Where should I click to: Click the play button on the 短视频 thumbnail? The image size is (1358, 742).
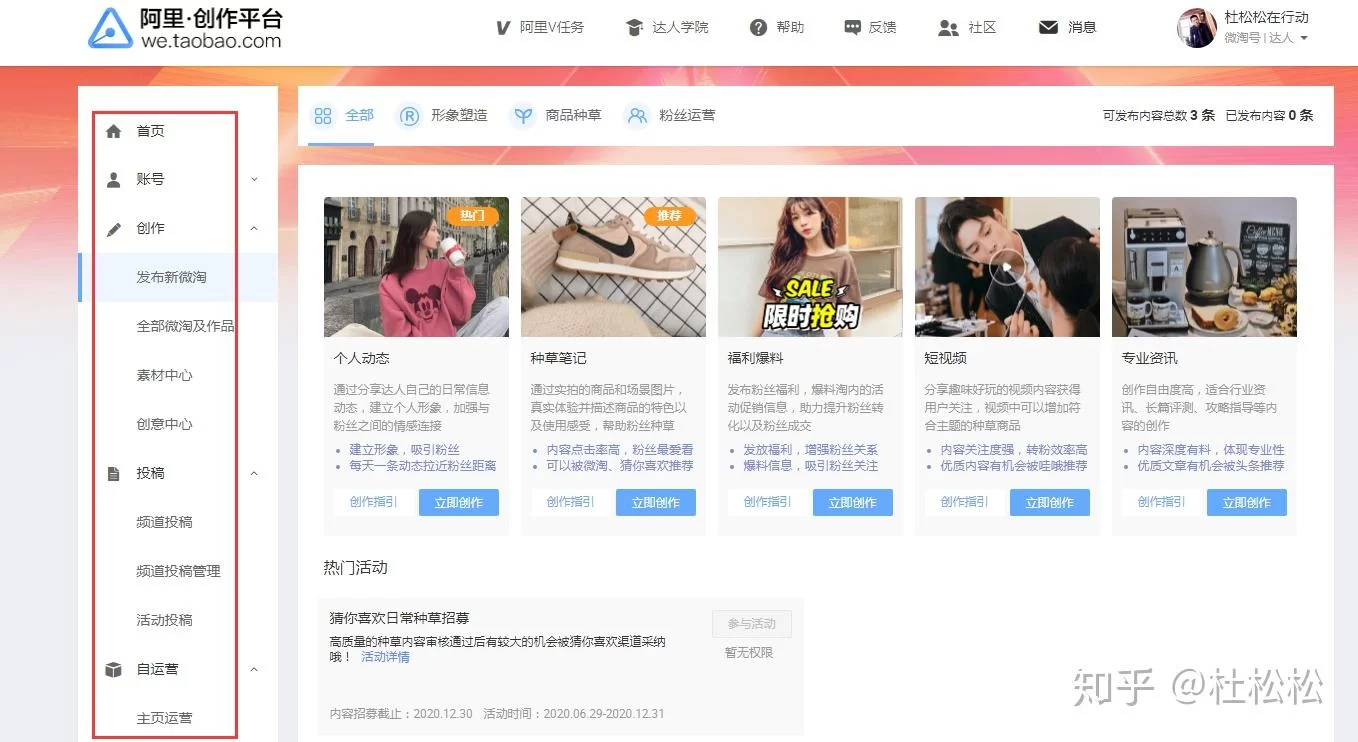[1007, 266]
